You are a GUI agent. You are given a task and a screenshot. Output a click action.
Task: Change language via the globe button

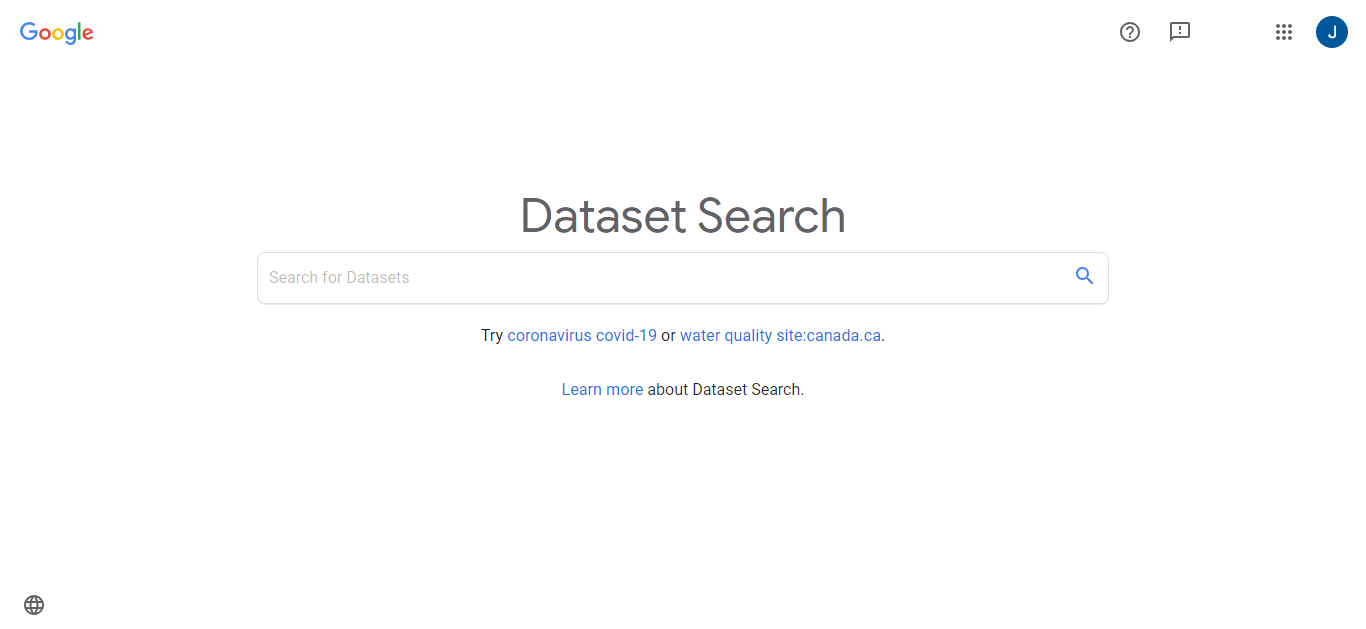coord(34,605)
